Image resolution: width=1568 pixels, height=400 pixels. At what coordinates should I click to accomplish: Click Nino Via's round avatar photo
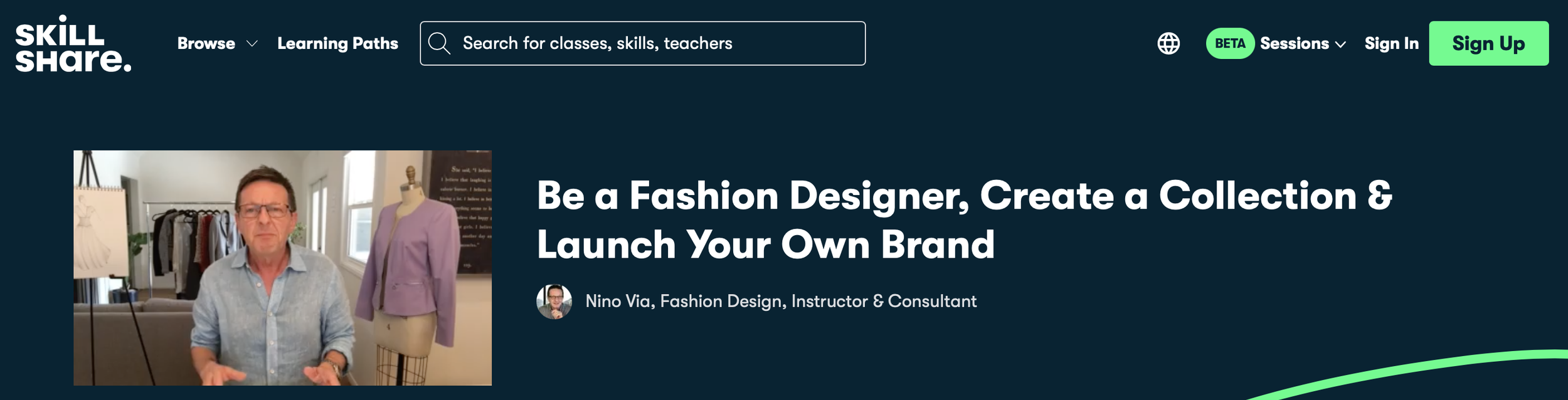point(554,302)
